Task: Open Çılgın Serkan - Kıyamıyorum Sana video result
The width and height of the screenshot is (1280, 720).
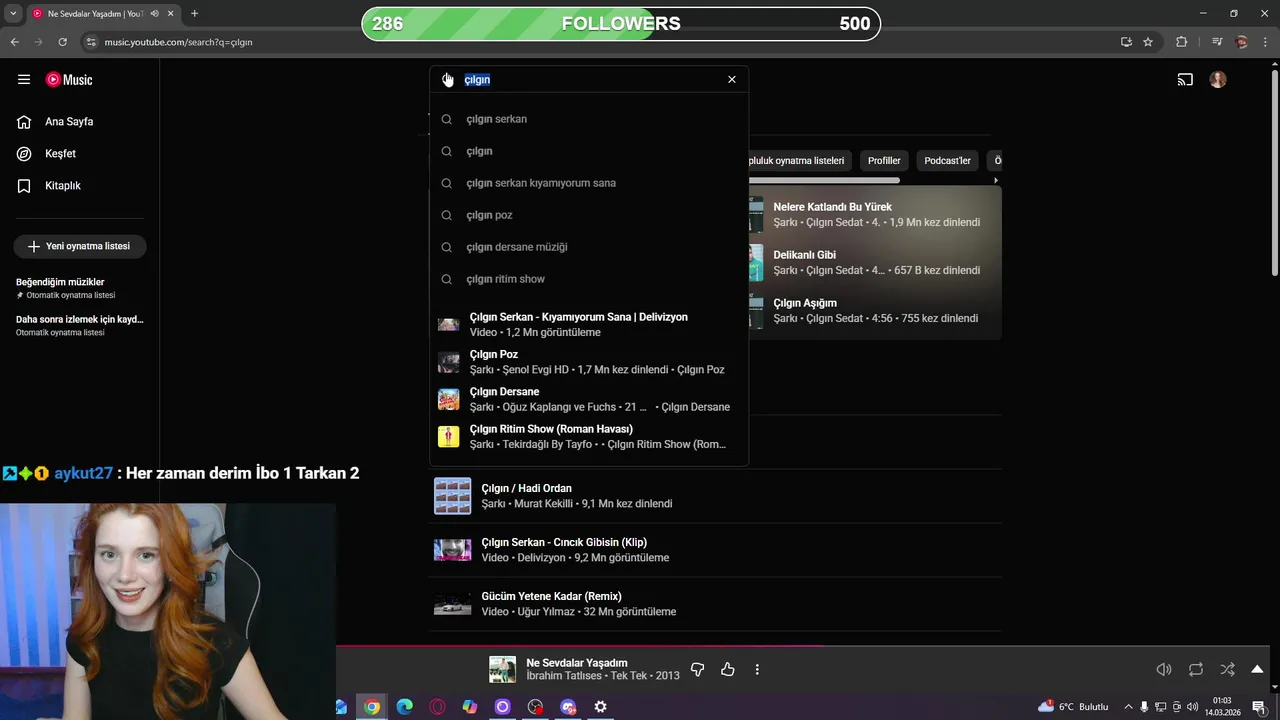Action: coord(589,324)
